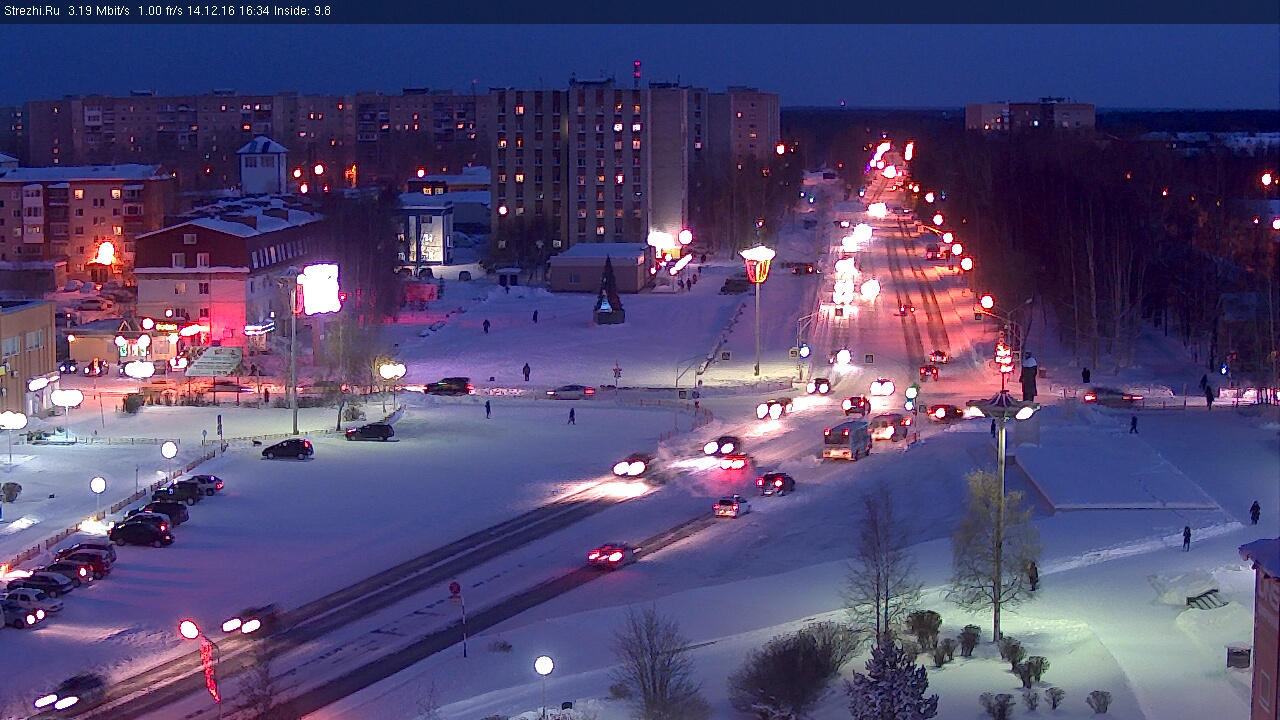Select the Inside: 9.8 temperature reading
The image size is (1280, 720).
pyautogui.click(x=302, y=11)
